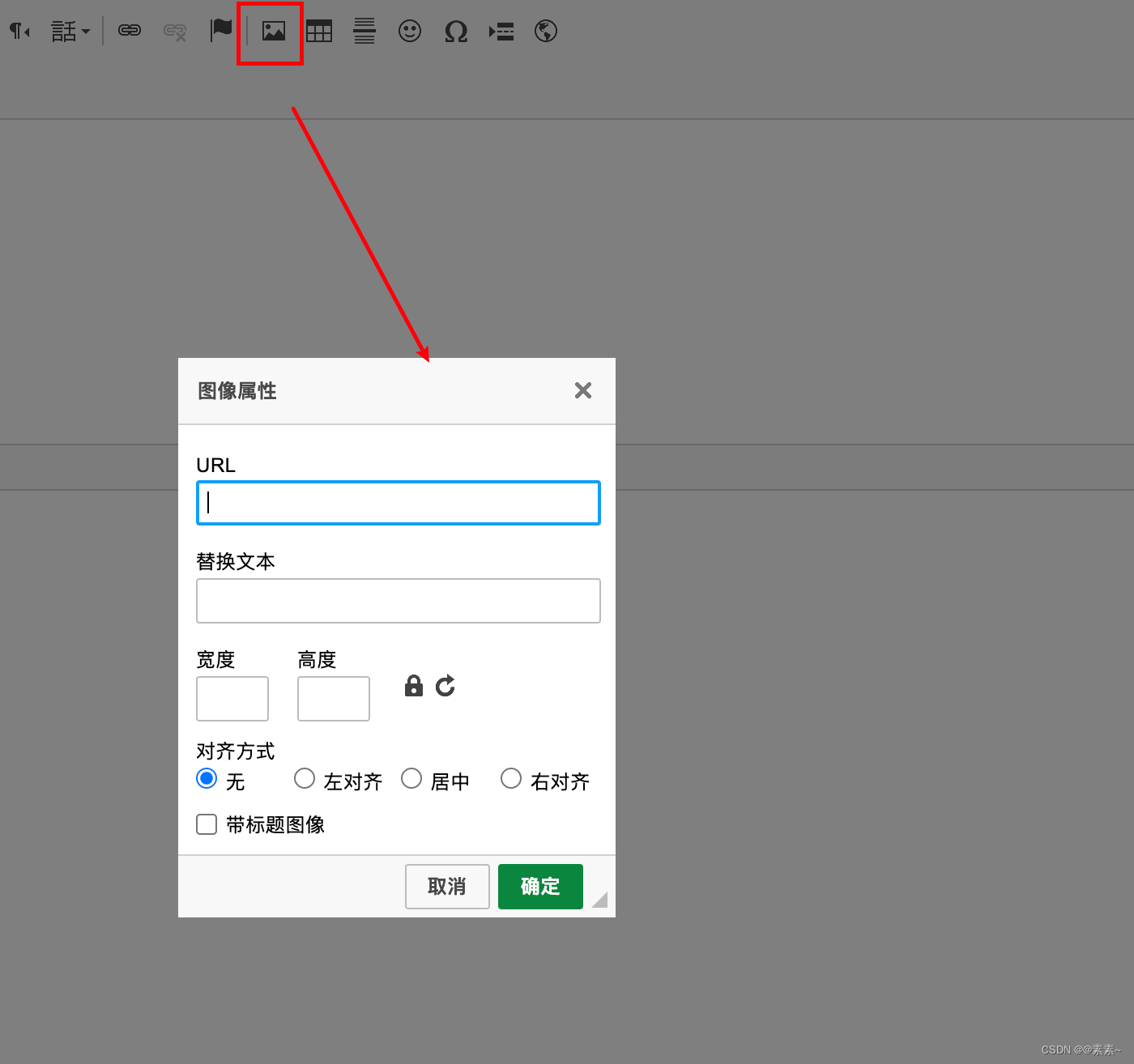Click the green 确定 confirm button
This screenshot has width=1134, height=1064.
point(540,887)
